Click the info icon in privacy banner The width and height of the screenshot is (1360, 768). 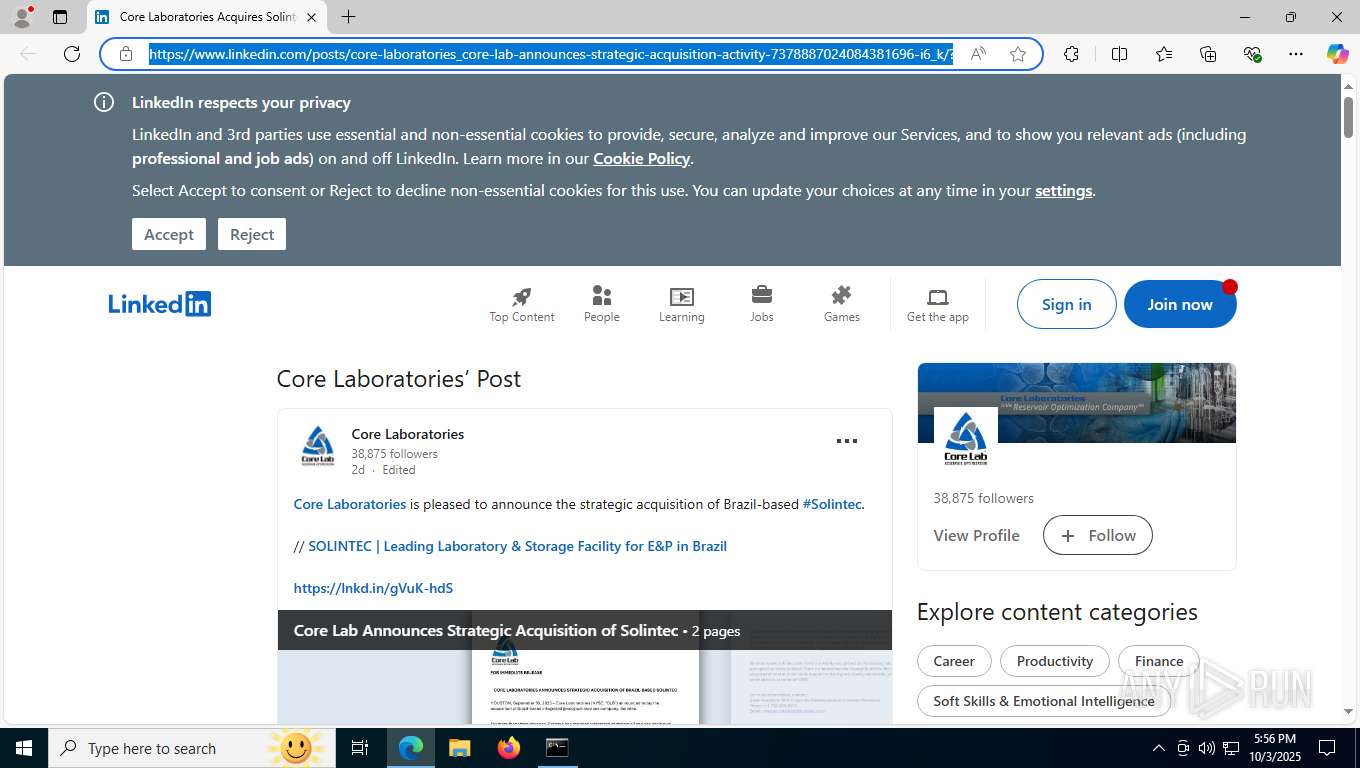click(104, 102)
